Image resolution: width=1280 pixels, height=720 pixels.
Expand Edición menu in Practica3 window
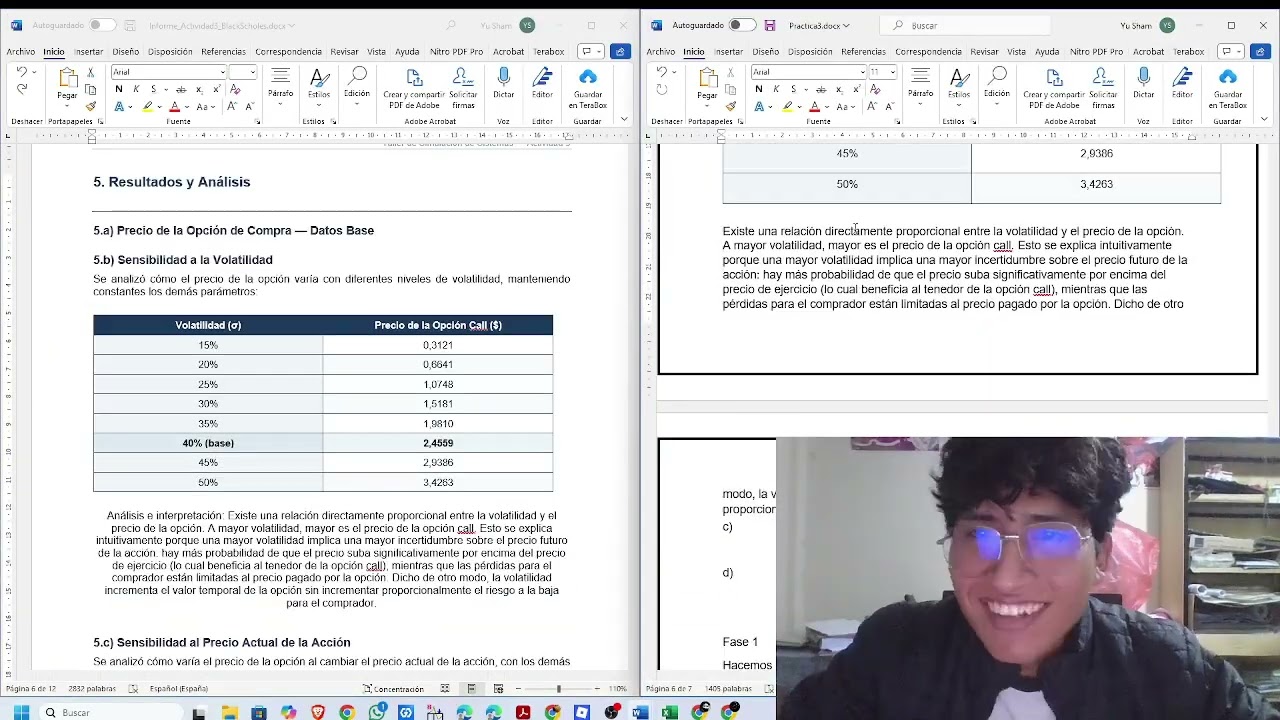tap(996, 86)
